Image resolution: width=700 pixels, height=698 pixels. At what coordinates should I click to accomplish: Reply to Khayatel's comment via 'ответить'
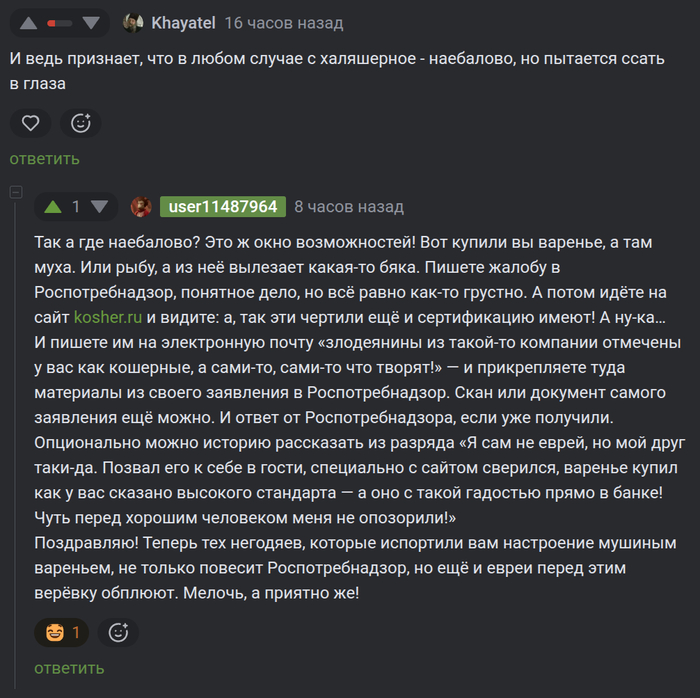click(x=45, y=159)
